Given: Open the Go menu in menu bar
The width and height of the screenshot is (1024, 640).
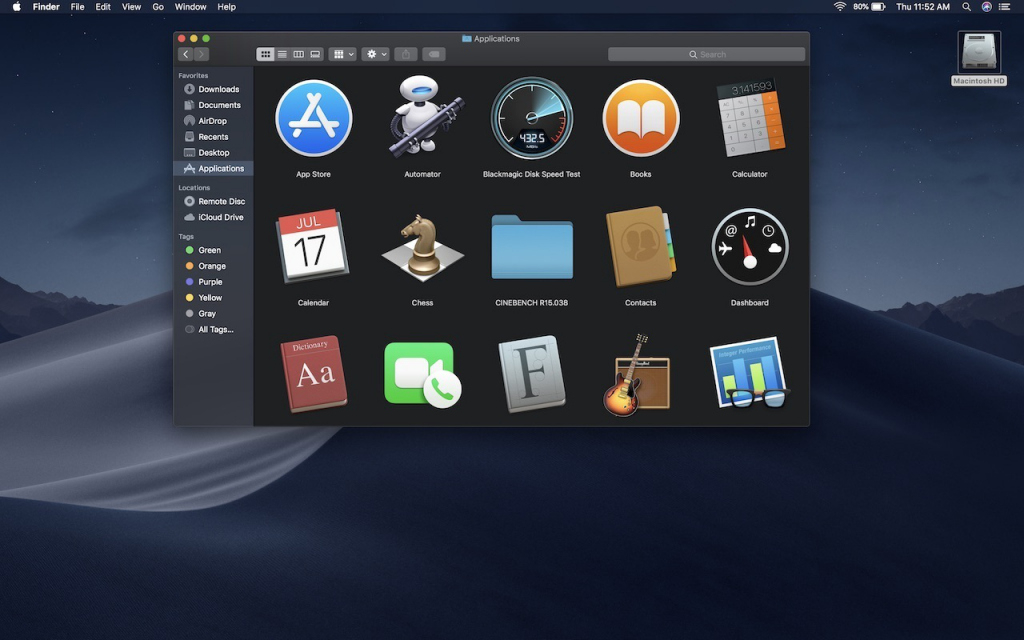Looking at the screenshot, I should (158, 7).
